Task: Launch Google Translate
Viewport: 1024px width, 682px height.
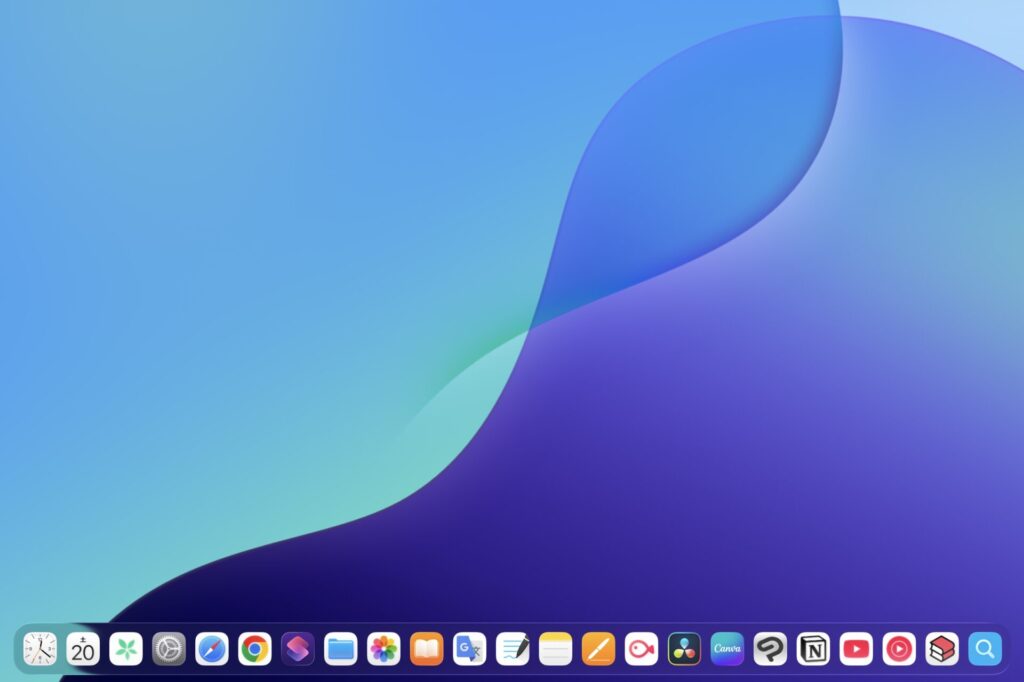Action: [x=470, y=649]
